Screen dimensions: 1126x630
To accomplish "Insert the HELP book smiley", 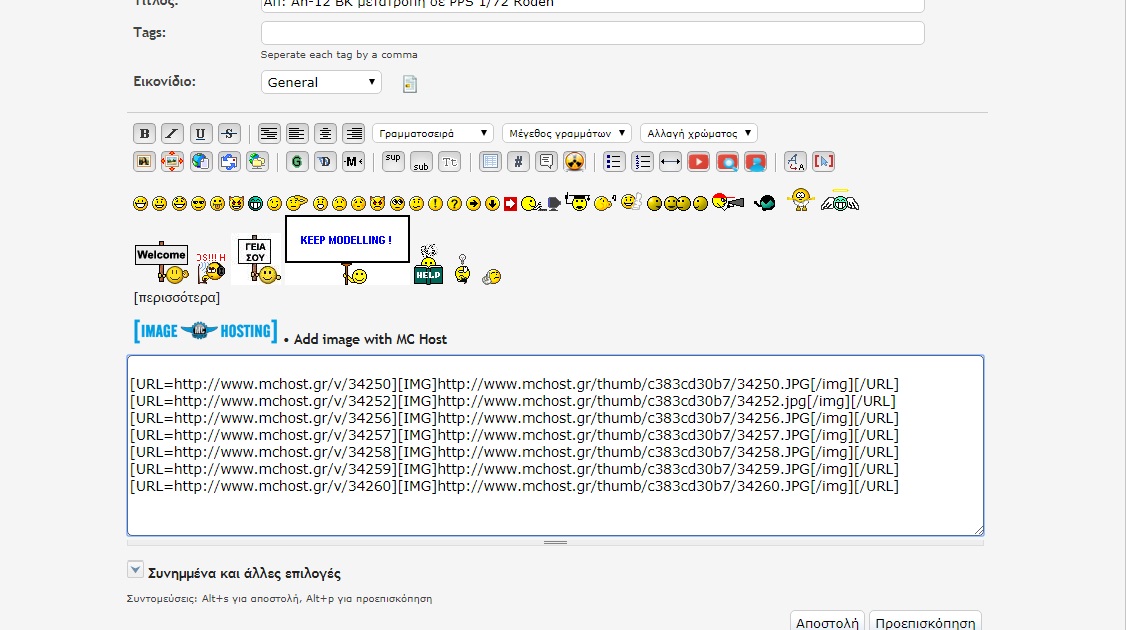I will point(428,265).
